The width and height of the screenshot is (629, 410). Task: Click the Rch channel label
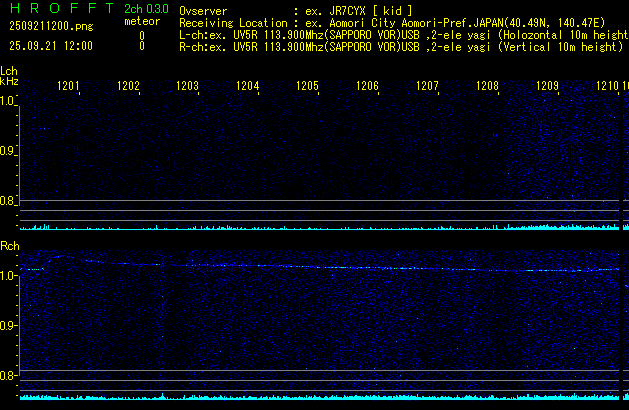point(10,246)
